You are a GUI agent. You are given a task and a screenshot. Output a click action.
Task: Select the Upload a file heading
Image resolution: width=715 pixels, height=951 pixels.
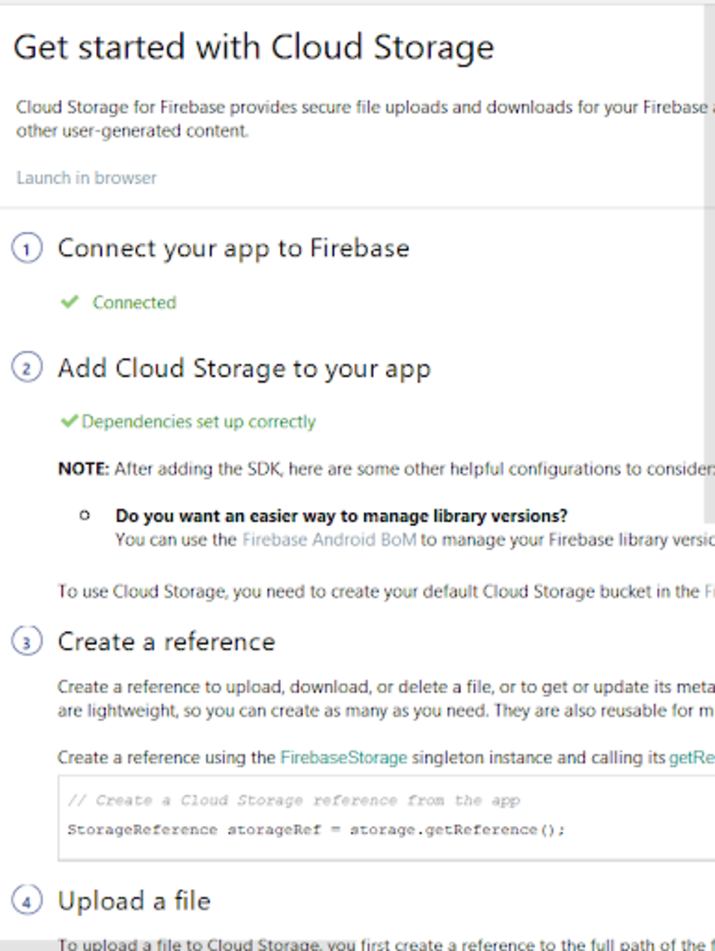pos(134,901)
